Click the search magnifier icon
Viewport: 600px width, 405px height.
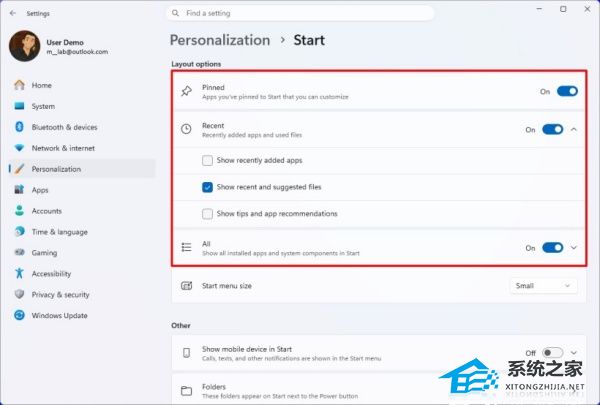tap(175, 13)
